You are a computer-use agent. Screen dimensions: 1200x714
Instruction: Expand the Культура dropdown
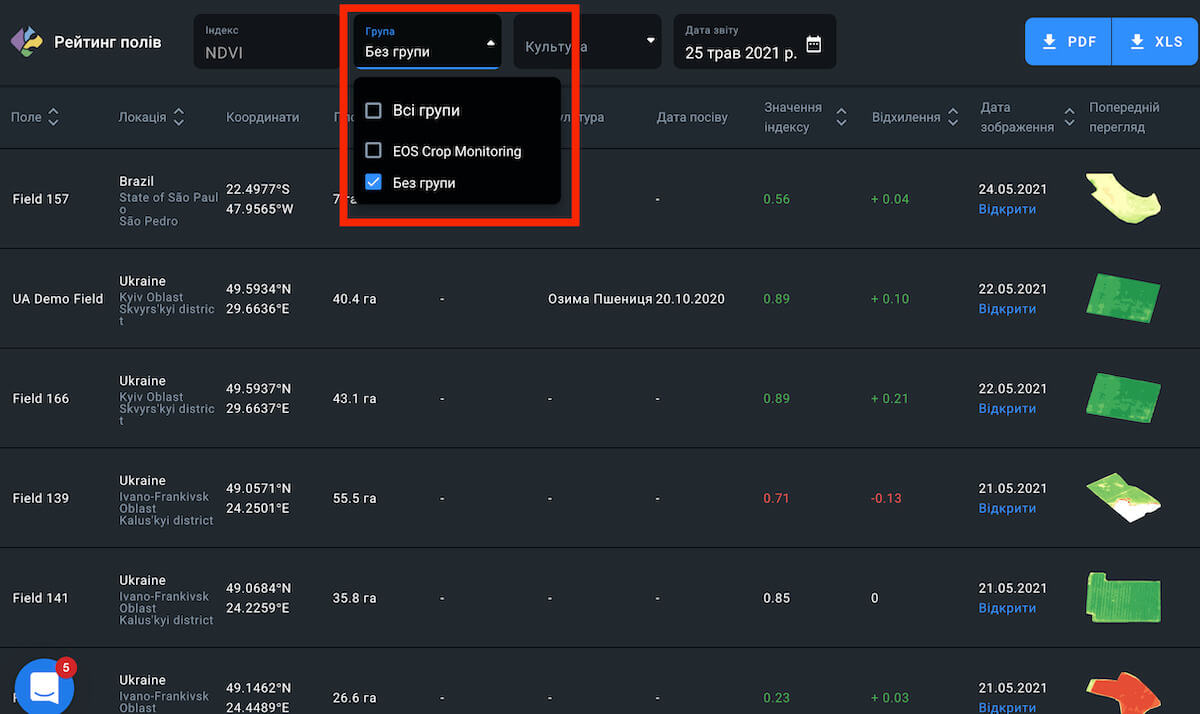(651, 41)
